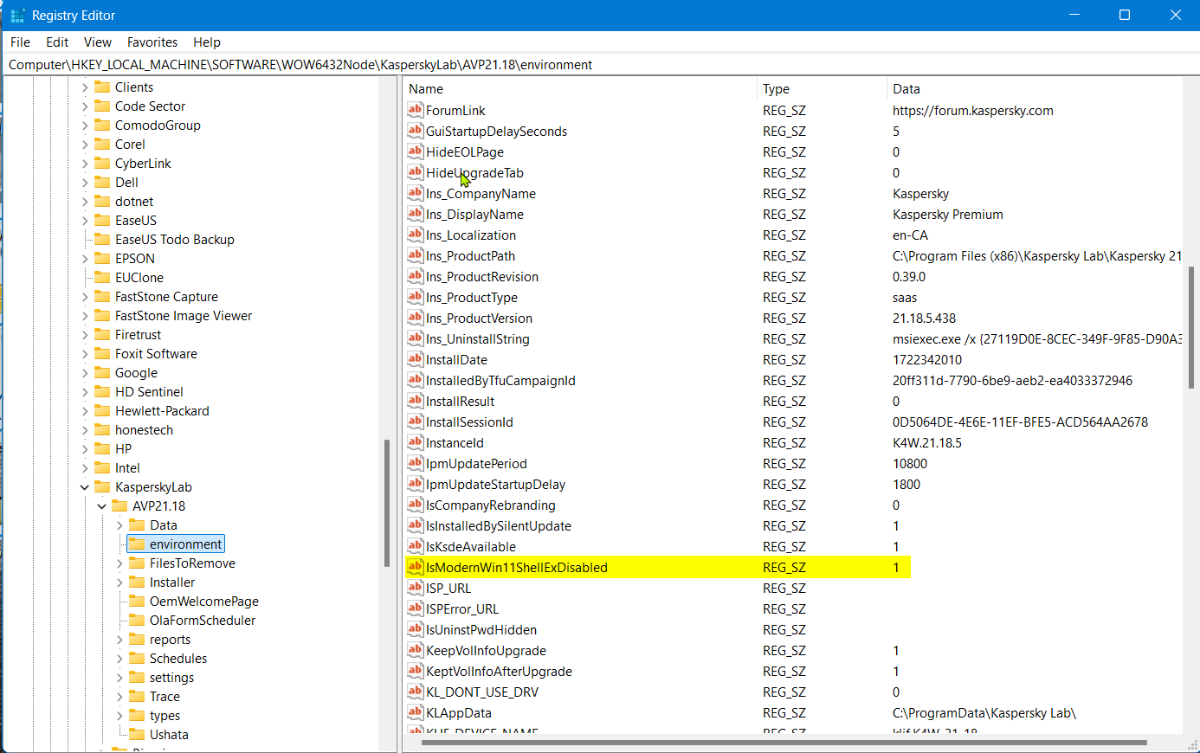Click the tree pane vertical scrollbar thumb
The width and height of the screenshot is (1200, 753).
tap(387, 503)
